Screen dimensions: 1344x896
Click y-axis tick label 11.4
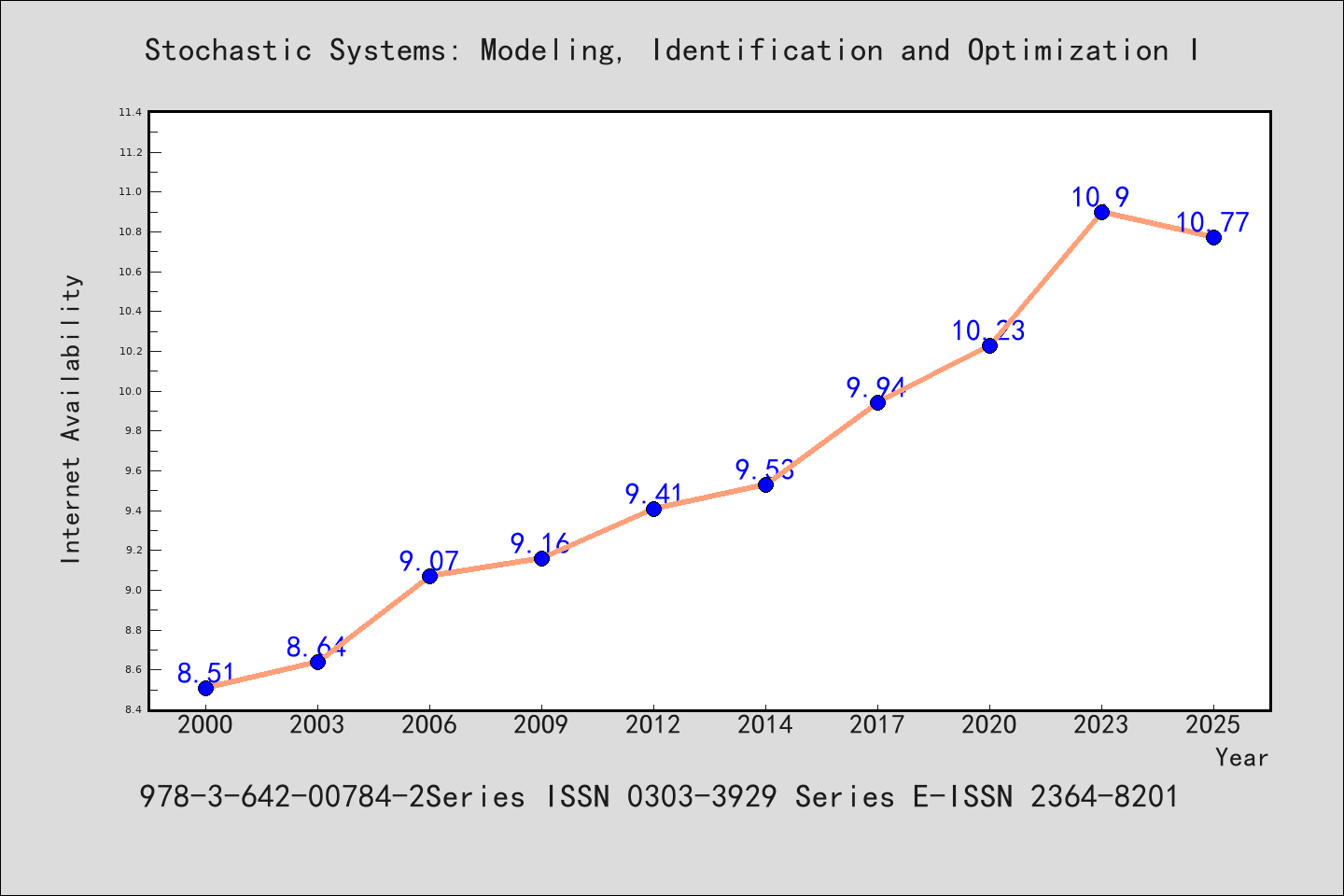click(x=130, y=113)
